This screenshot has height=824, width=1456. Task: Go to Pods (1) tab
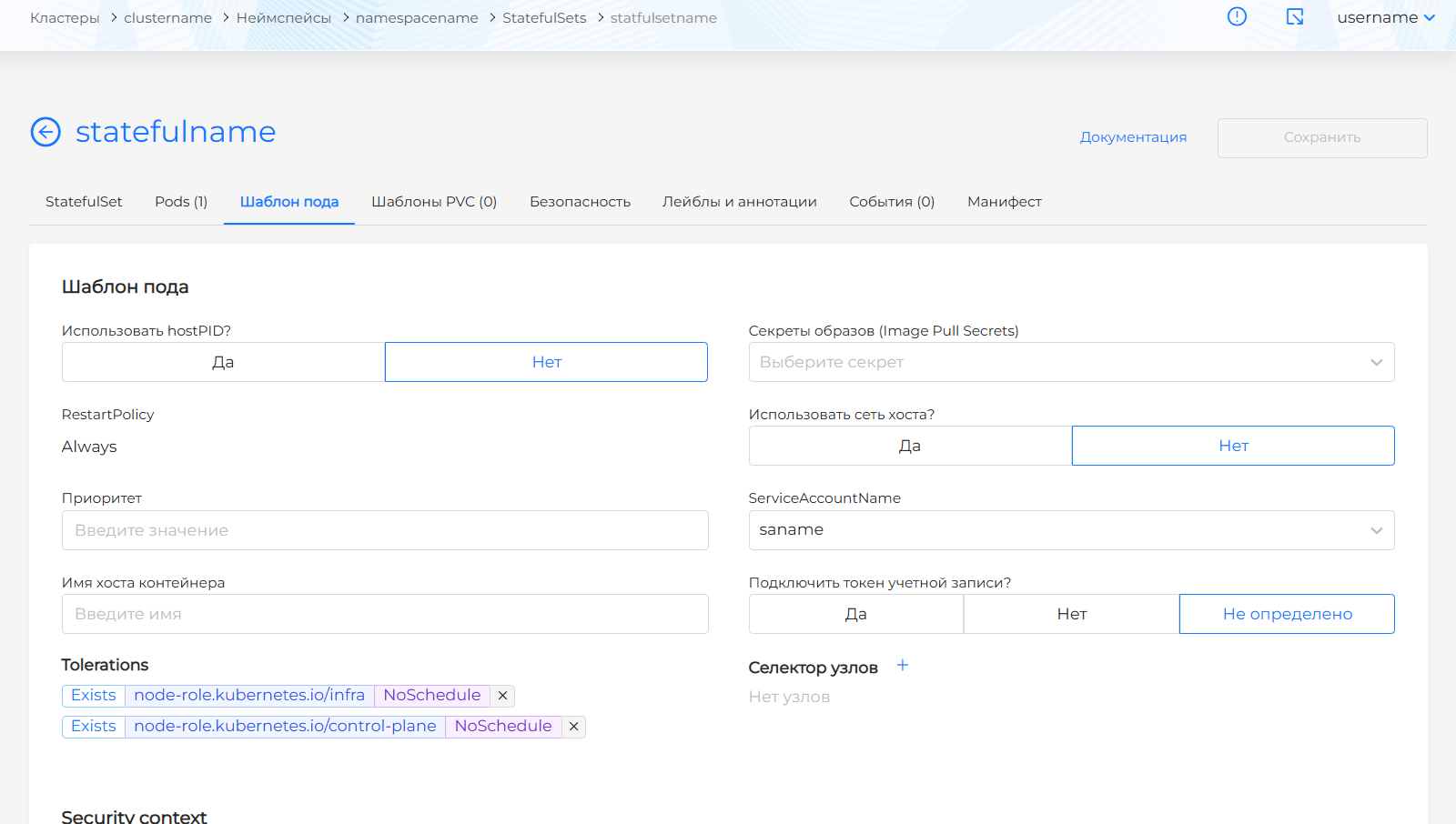pos(181,202)
